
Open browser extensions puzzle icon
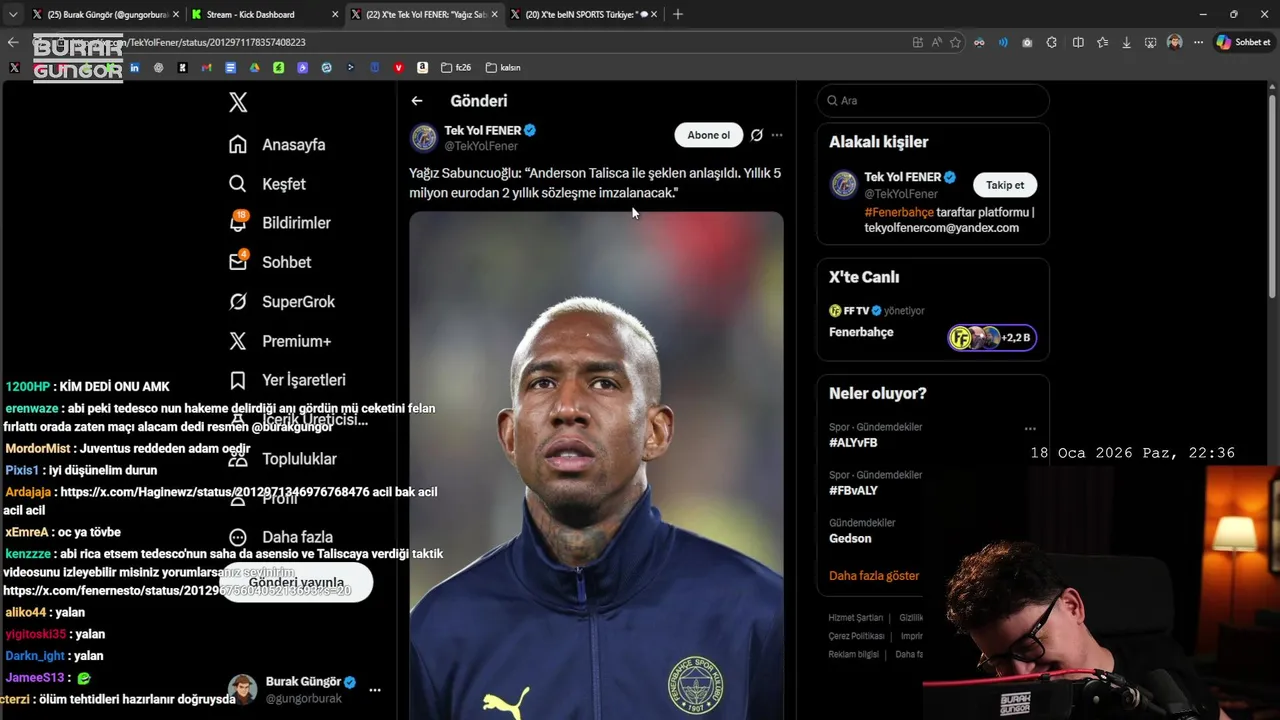[x=1052, y=42]
